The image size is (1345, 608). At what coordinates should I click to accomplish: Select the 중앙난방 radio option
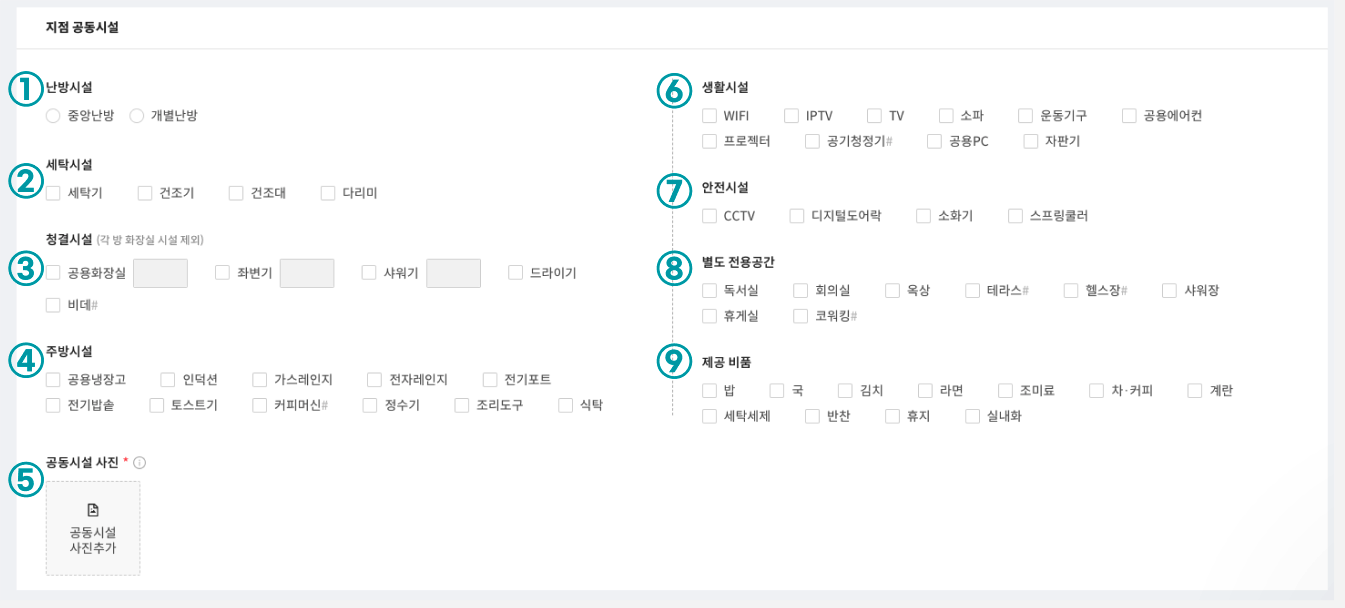53,116
